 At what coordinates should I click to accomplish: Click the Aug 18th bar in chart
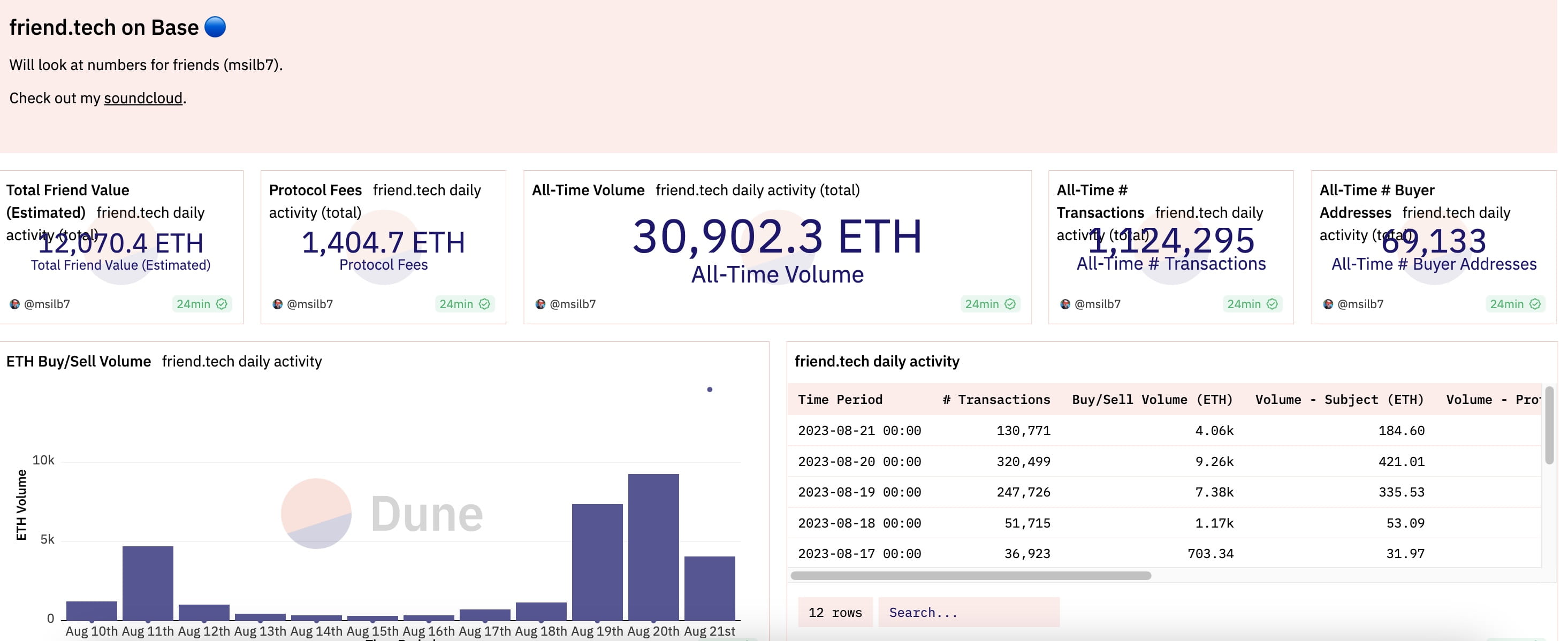(x=541, y=611)
